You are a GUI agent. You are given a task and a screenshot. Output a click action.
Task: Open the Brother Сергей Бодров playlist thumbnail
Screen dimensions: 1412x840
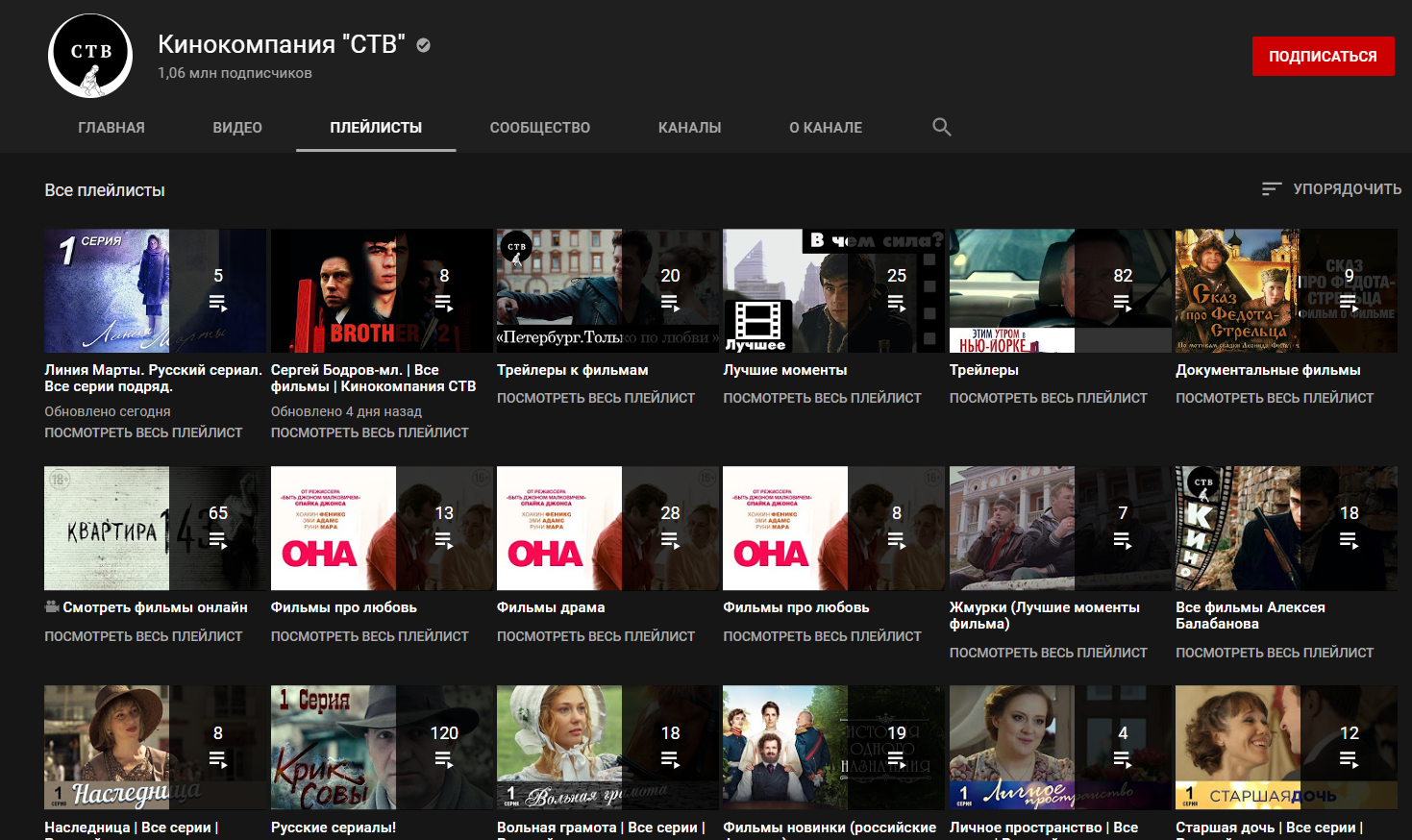[333, 290]
